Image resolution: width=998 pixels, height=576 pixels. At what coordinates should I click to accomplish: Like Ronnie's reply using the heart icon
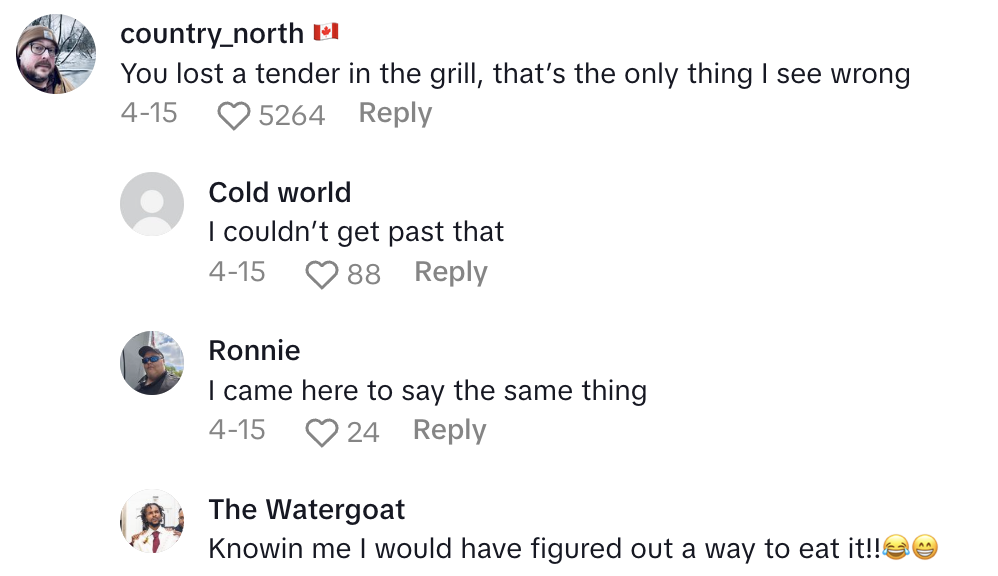point(322,432)
